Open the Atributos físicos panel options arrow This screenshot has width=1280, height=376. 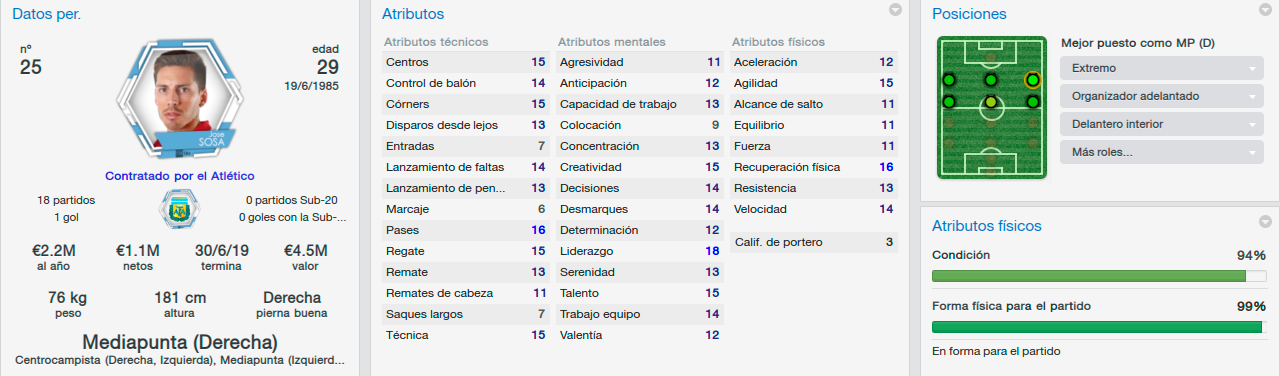coord(1266,222)
